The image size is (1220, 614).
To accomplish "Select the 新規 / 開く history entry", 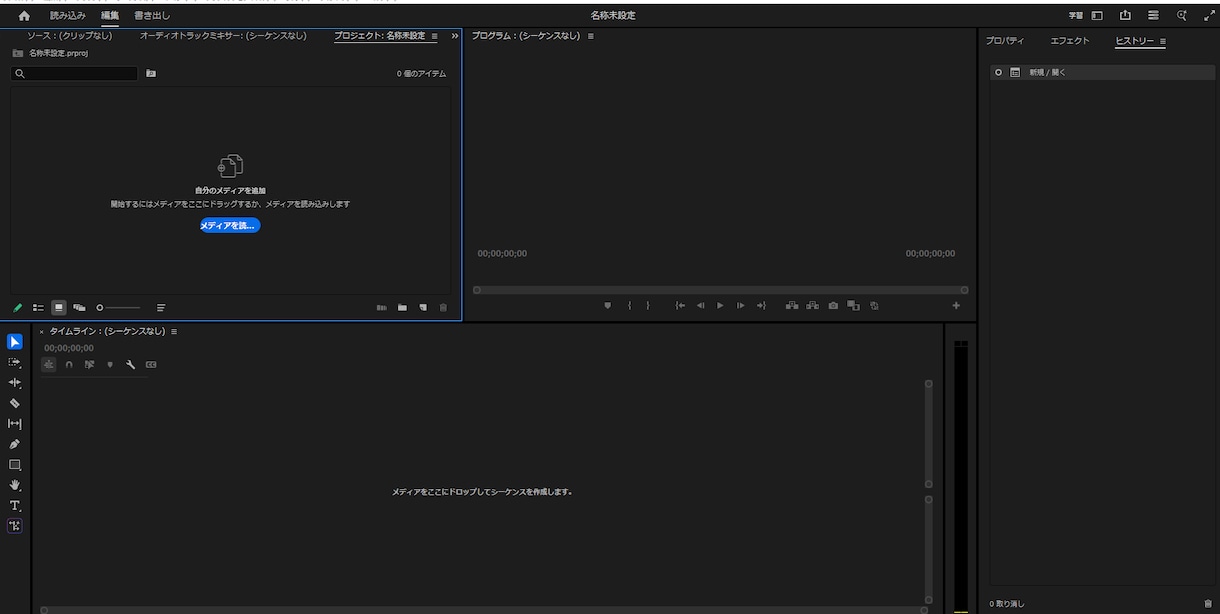I will [1047, 73].
